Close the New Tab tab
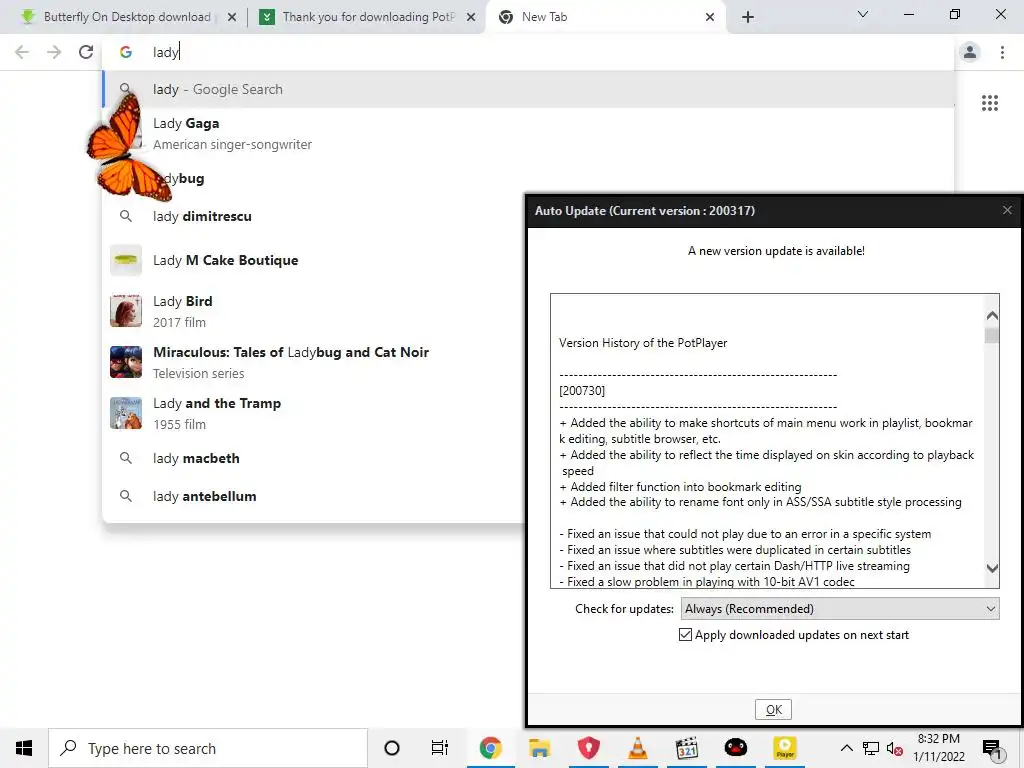Screen dimensions: 1024x768 click(710, 17)
